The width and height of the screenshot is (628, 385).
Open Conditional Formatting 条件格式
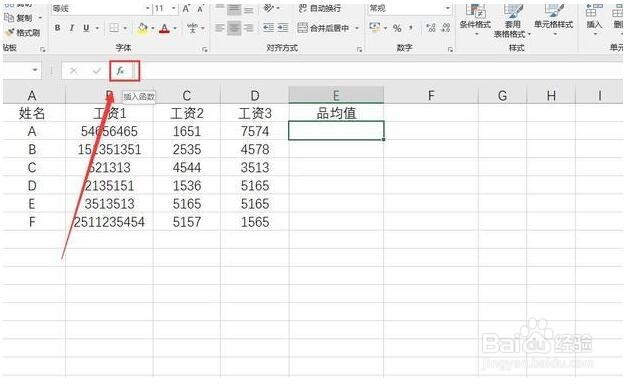coord(475,20)
